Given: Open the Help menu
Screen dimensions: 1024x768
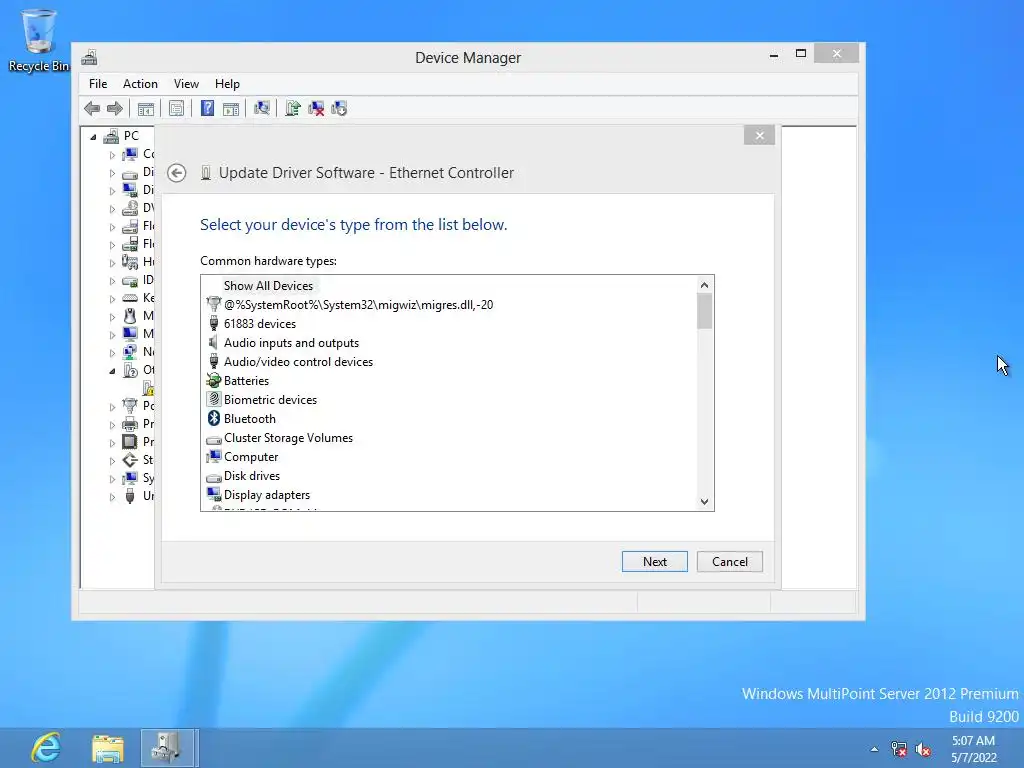Looking at the screenshot, I should [x=227, y=84].
